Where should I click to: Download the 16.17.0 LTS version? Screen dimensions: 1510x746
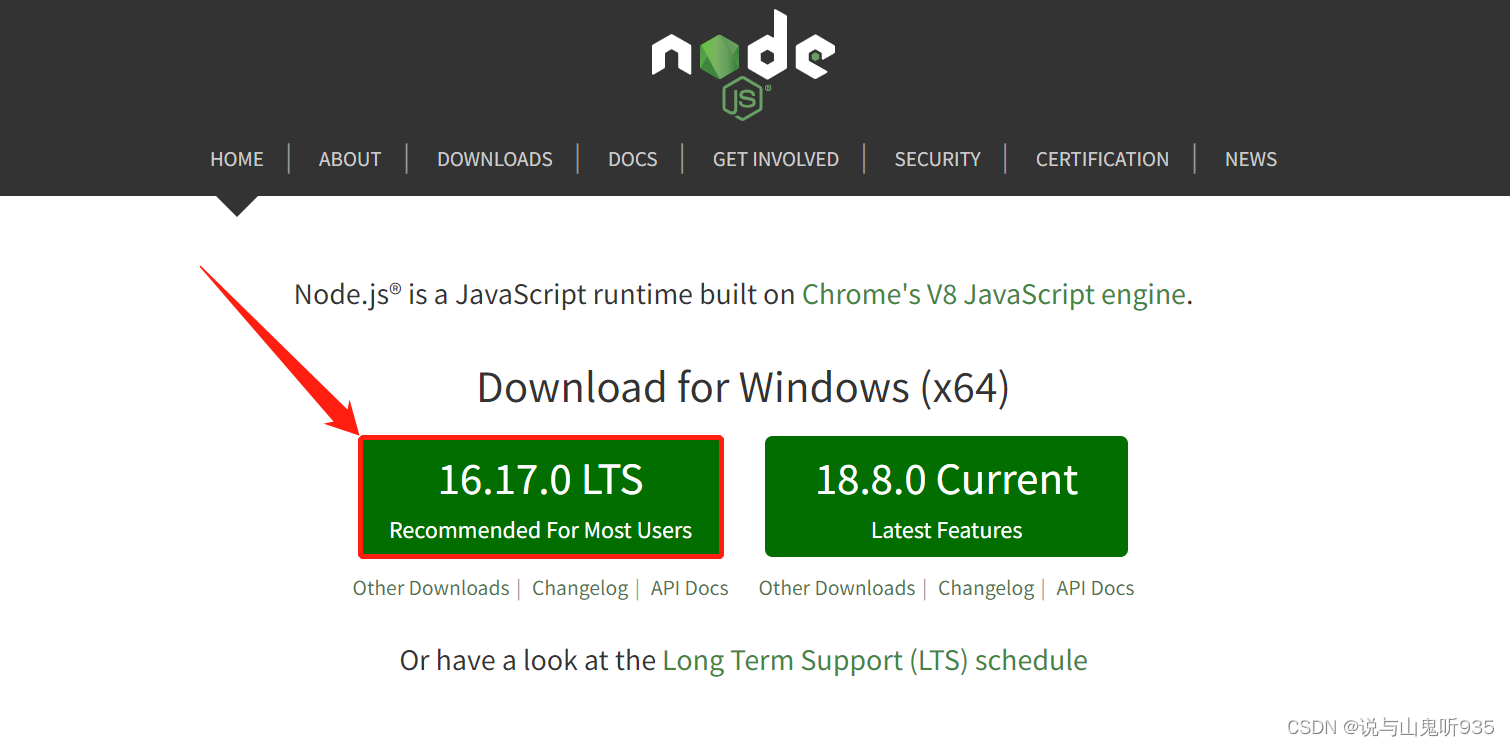coord(540,496)
